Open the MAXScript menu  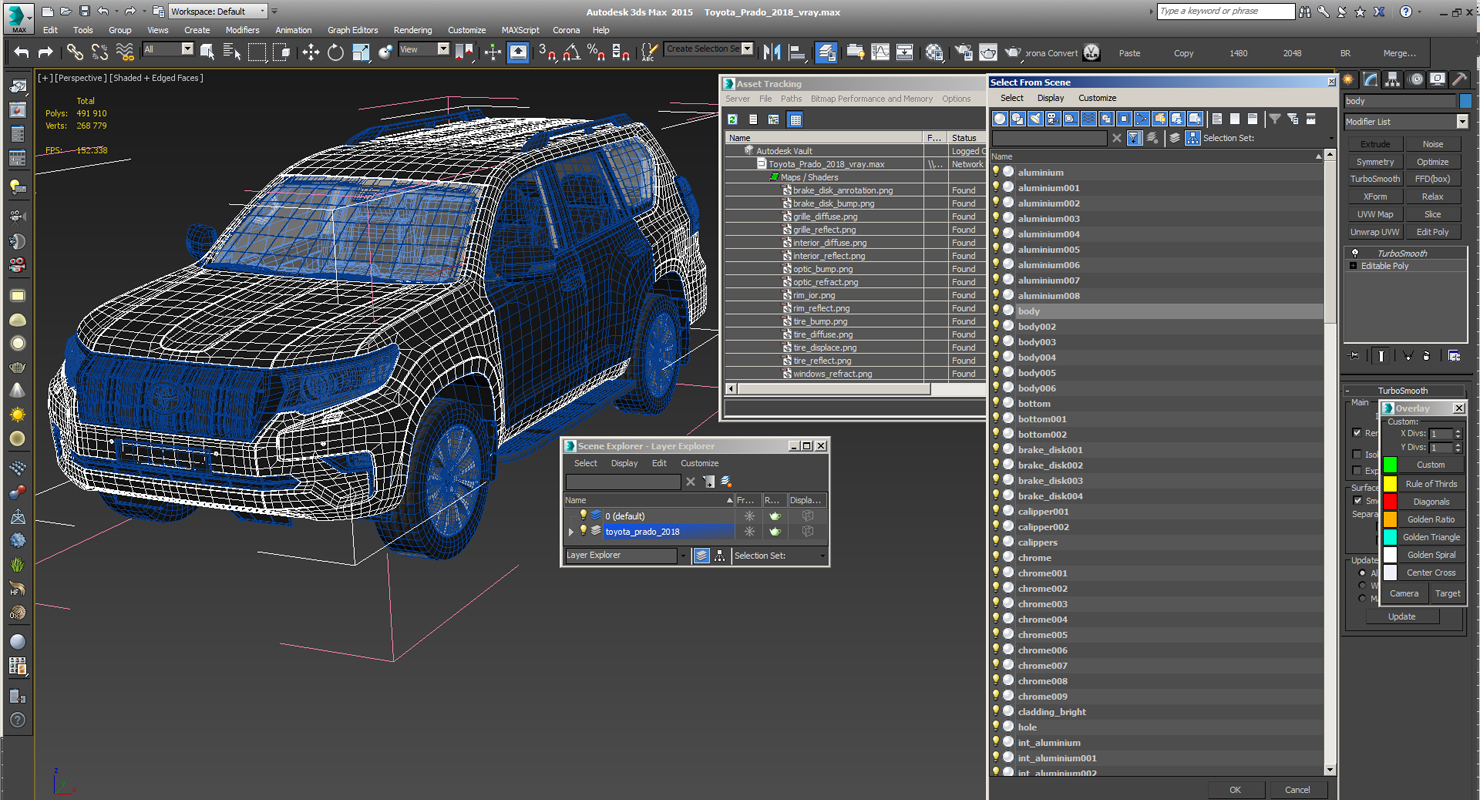pyautogui.click(x=520, y=30)
